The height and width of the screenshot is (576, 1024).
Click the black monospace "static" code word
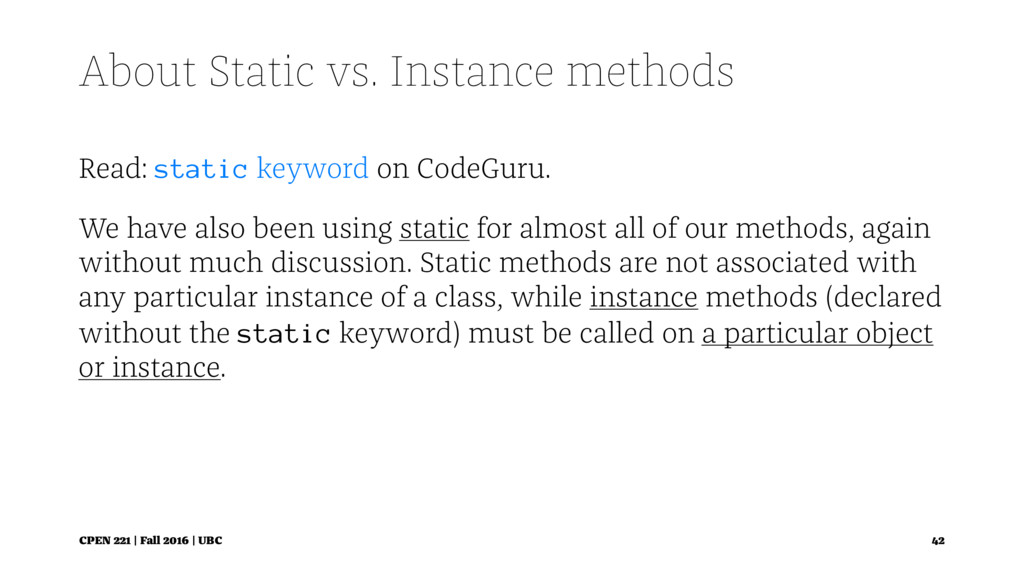283,334
